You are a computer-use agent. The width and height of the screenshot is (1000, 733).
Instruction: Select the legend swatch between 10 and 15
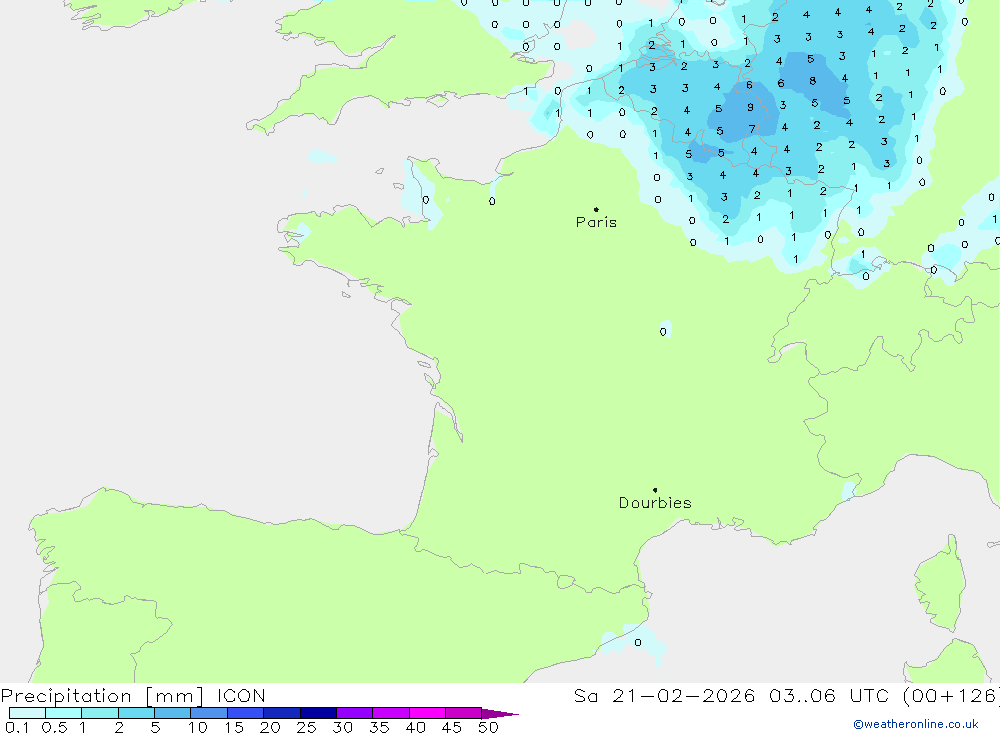coord(209,713)
